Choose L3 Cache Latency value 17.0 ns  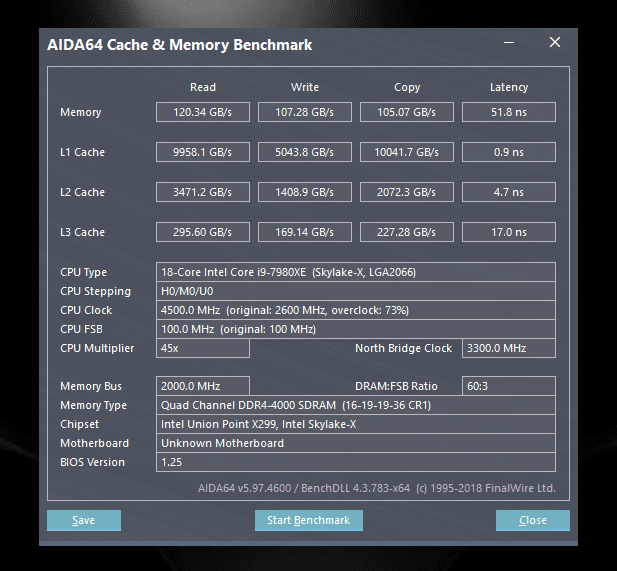[509, 232]
